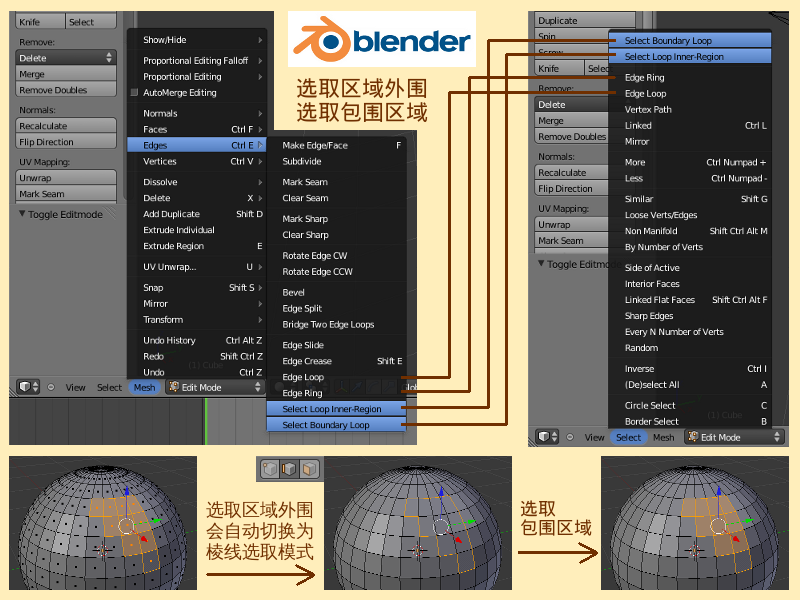Choose Make Edge/Face in the Edges submenu
Viewport: 800px width, 600px height.
[336, 145]
